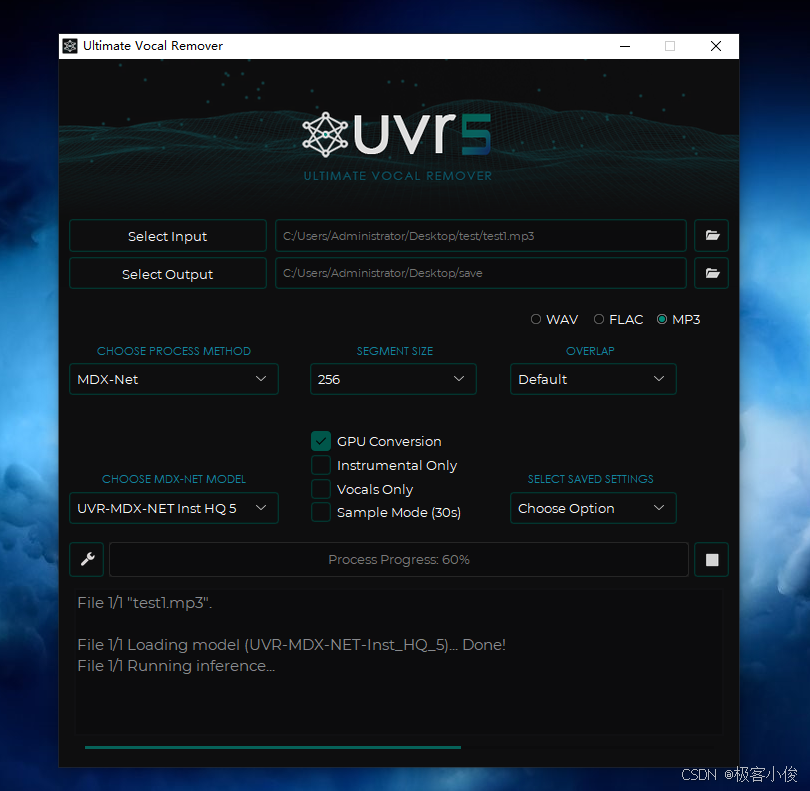Screen dimensions: 810x791
Task: Open the Segment Size dropdown showing 256
Action: tap(393, 379)
